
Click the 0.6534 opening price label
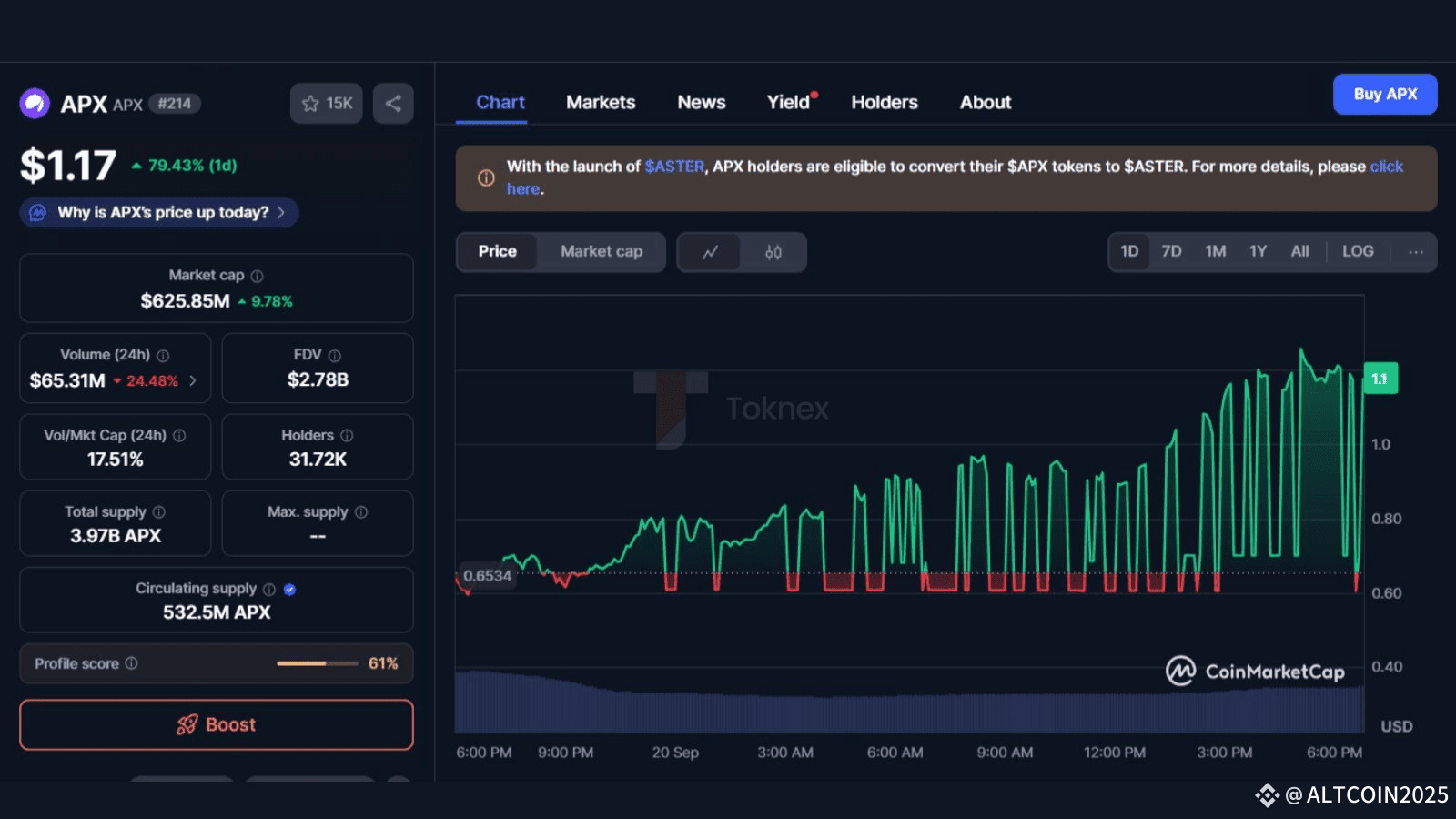[x=487, y=576]
